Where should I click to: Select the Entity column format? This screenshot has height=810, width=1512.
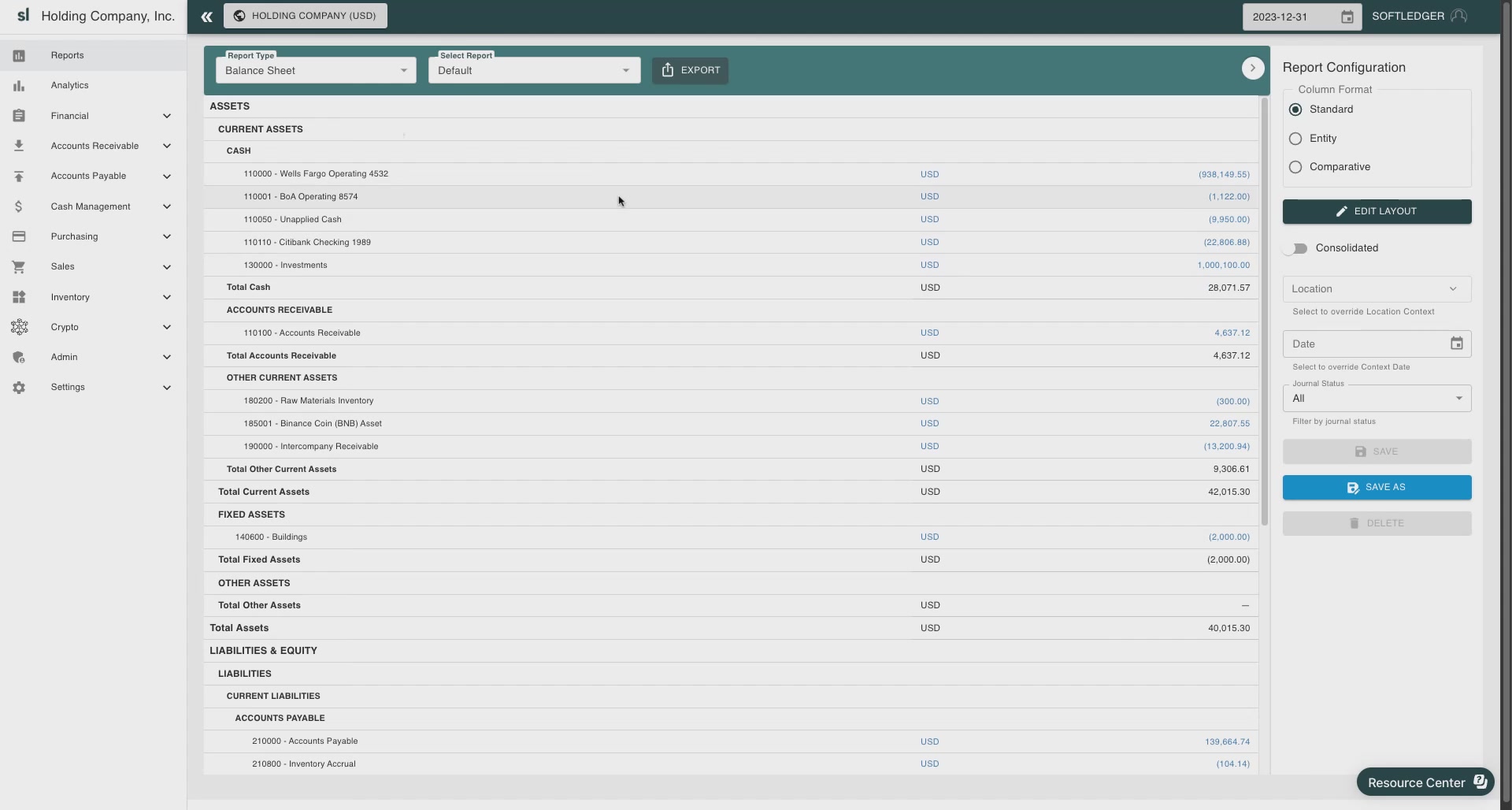tap(1295, 139)
